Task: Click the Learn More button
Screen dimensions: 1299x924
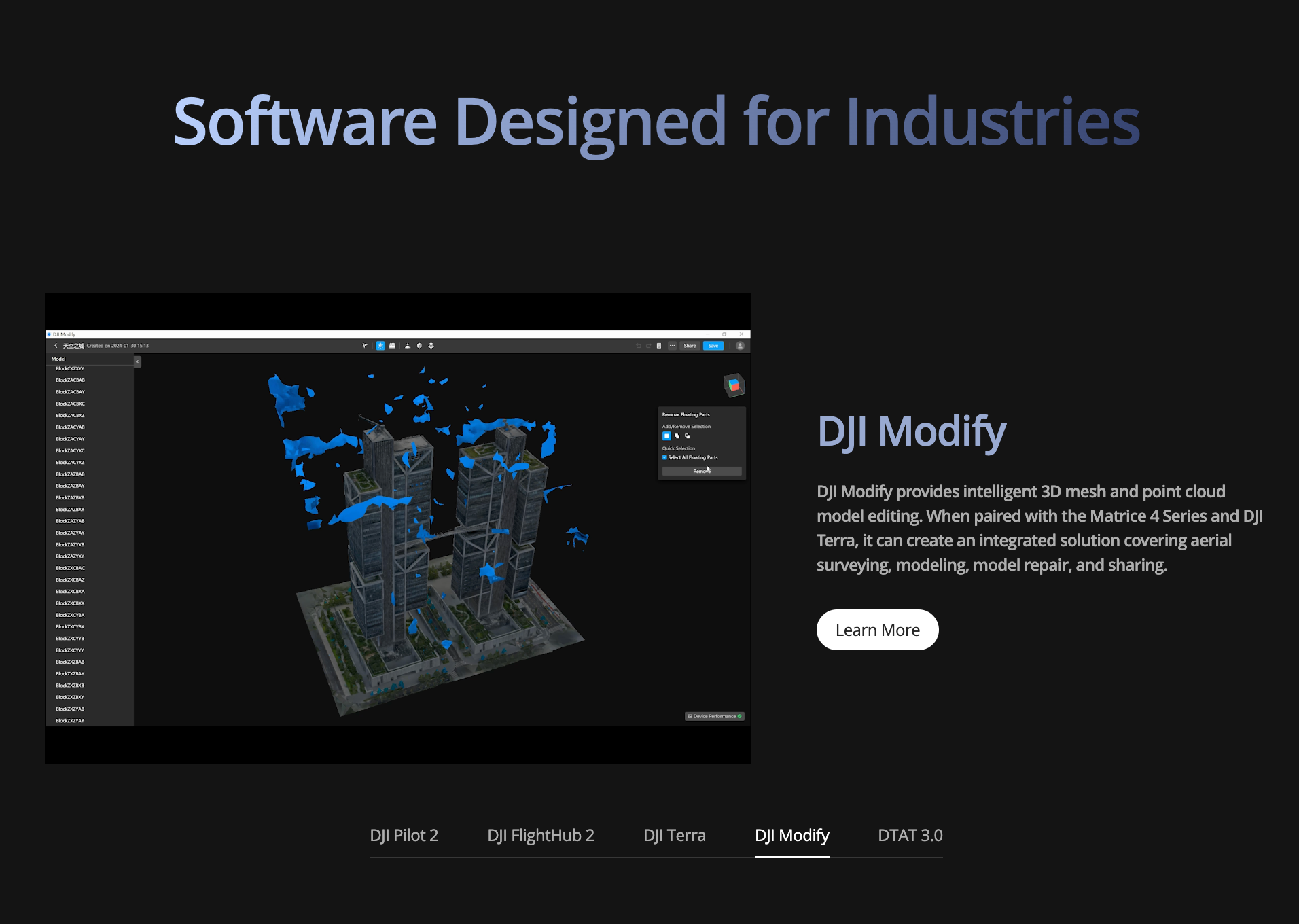Action: (877, 630)
